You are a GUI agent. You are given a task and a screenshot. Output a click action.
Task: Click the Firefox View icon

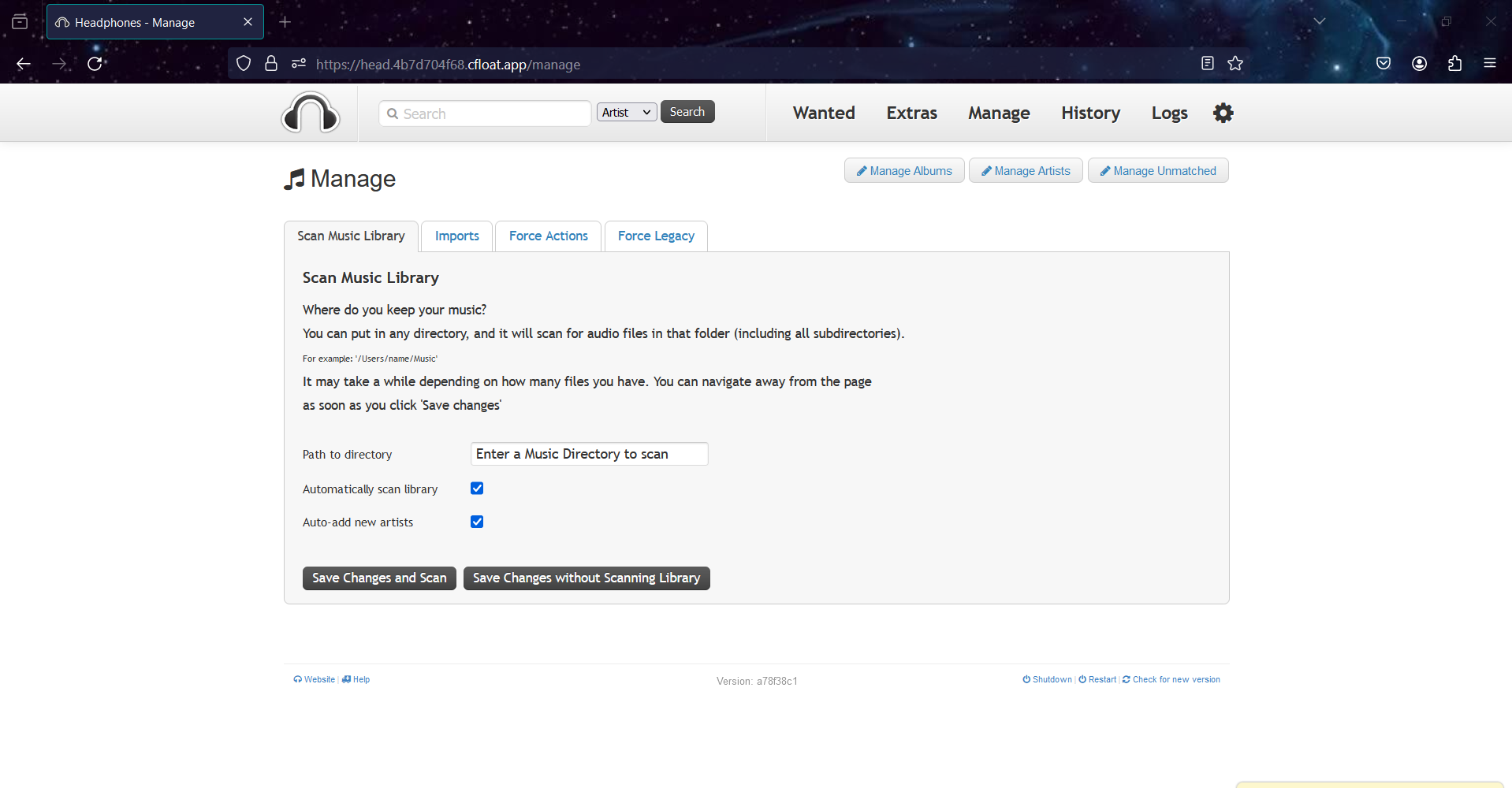point(20,22)
